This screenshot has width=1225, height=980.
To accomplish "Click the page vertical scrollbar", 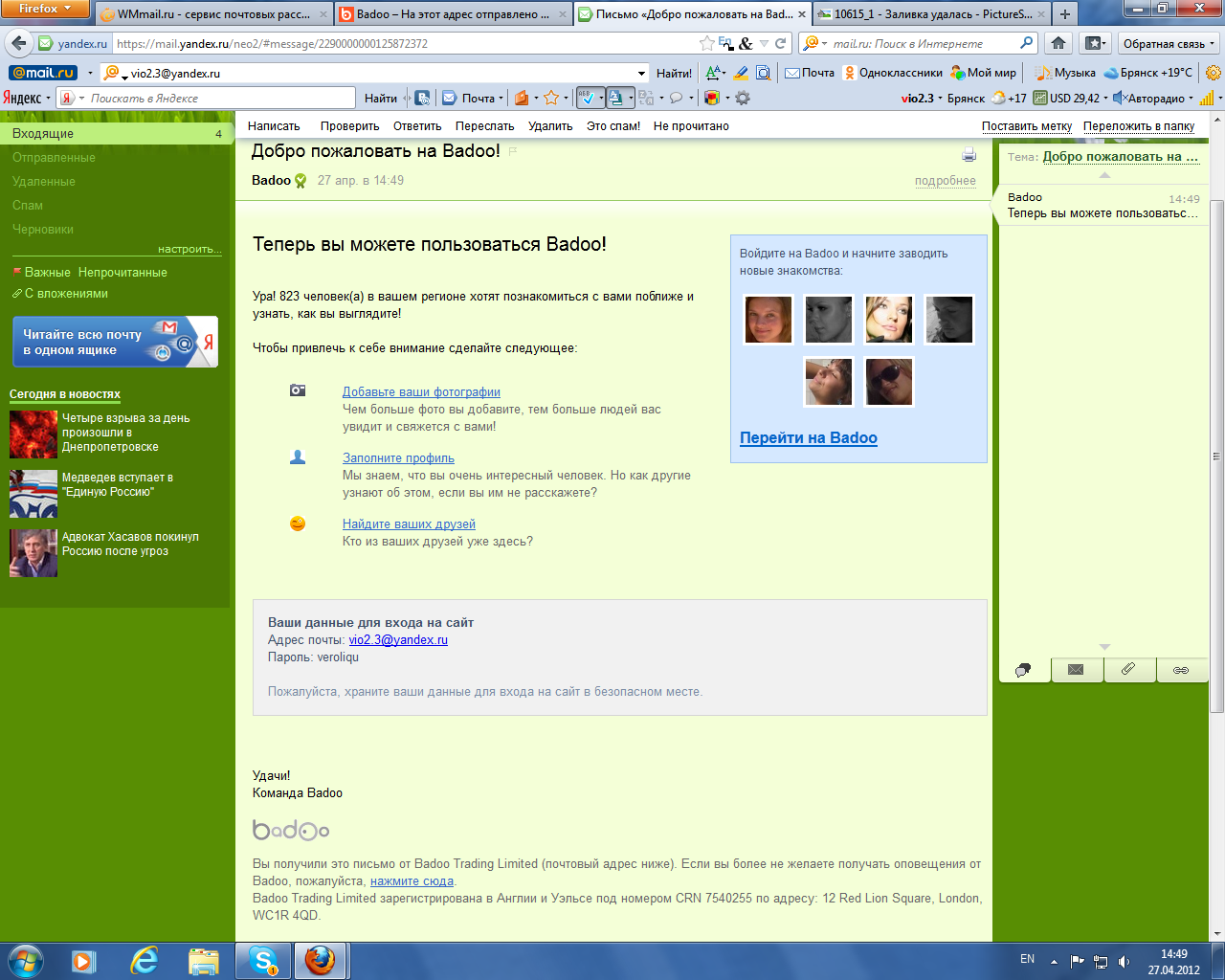I will point(1217,455).
